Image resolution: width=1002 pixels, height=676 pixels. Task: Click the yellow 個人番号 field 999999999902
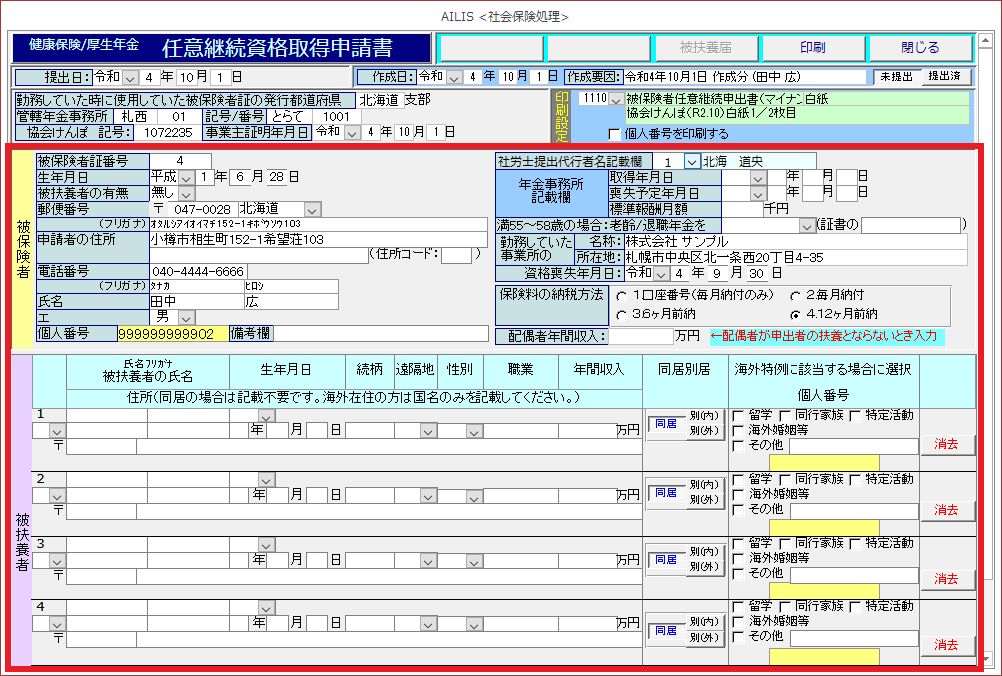coord(172,333)
